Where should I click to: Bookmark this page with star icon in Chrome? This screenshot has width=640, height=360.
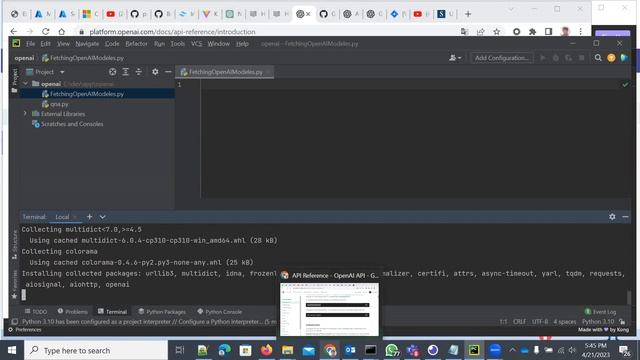pos(496,31)
